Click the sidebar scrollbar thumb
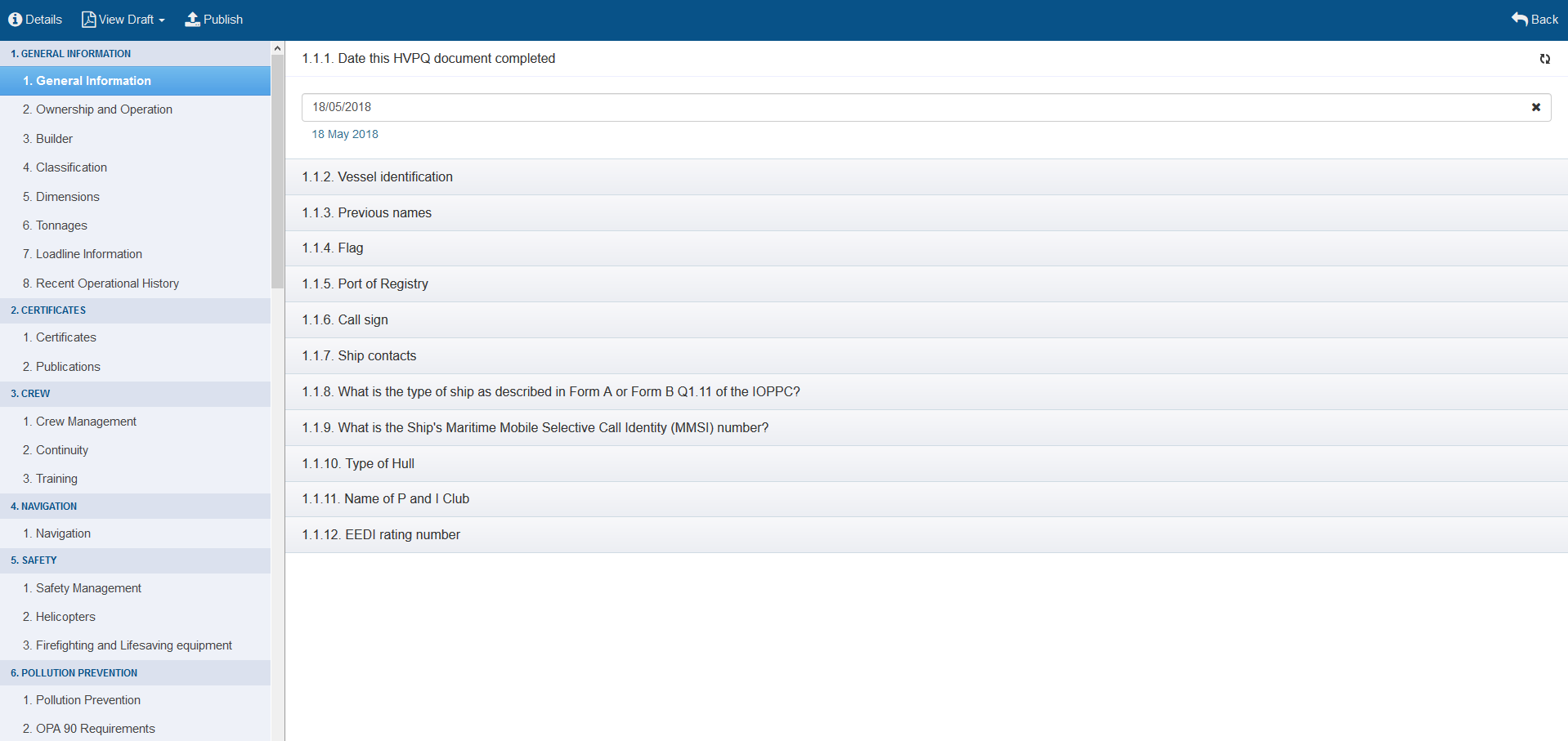Viewport: 1568px width, 741px height. pyautogui.click(x=277, y=172)
